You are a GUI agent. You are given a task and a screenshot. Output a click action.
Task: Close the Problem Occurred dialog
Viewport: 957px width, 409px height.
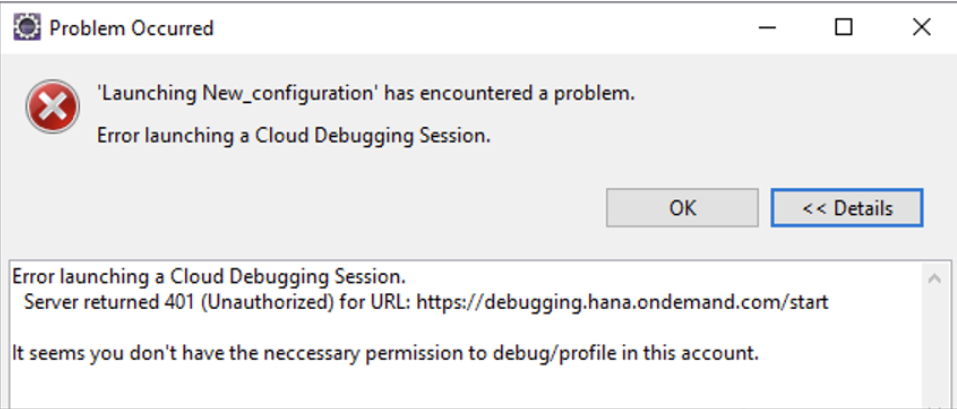(920, 27)
